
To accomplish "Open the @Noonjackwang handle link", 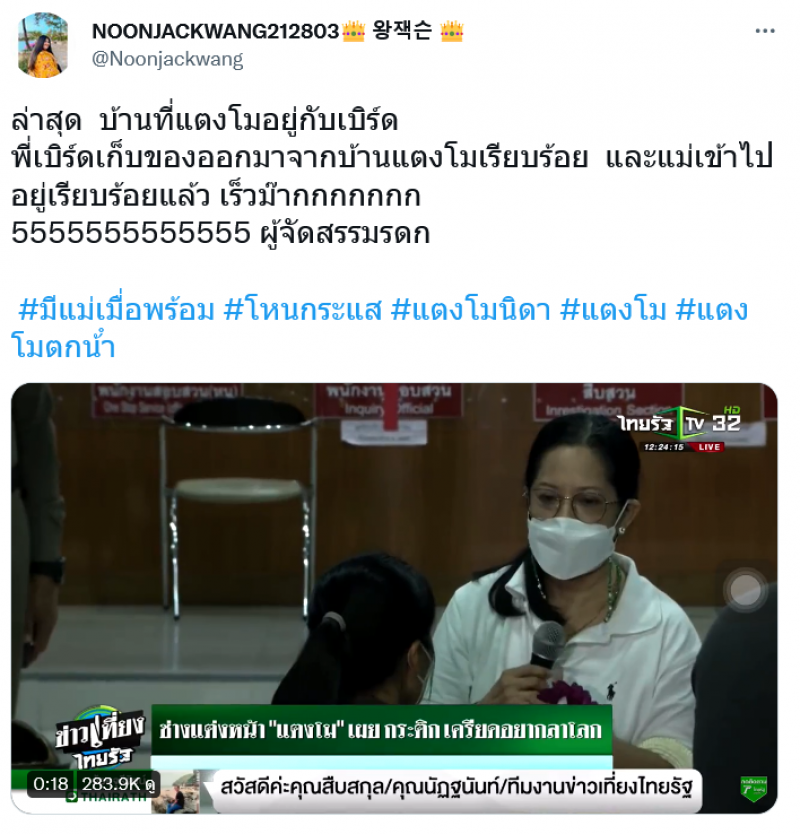I will click(x=168, y=59).
